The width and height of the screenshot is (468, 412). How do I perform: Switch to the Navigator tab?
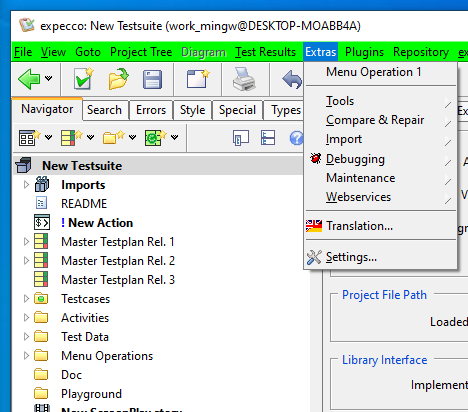click(x=47, y=109)
